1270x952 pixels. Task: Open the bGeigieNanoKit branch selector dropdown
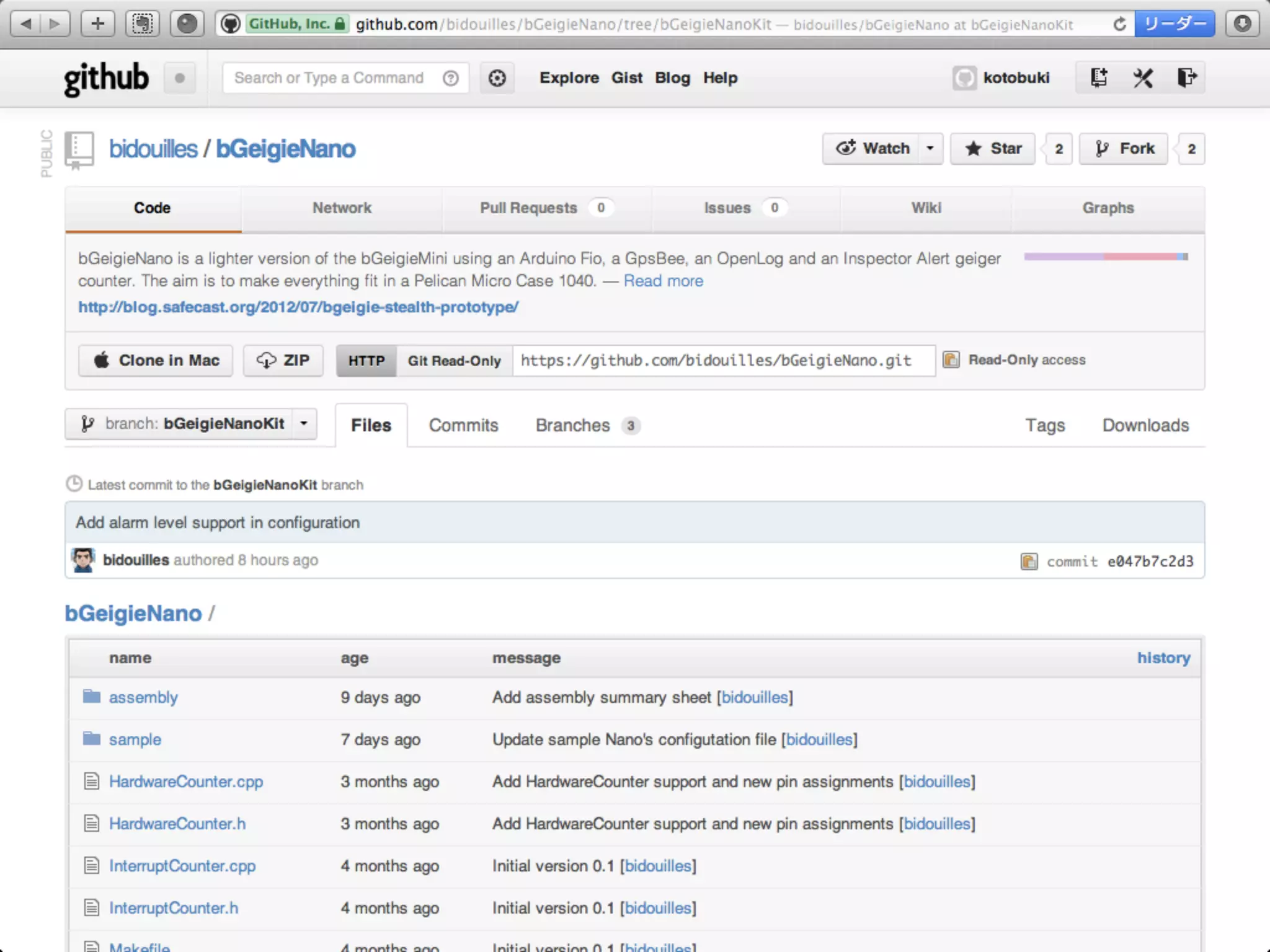191,424
